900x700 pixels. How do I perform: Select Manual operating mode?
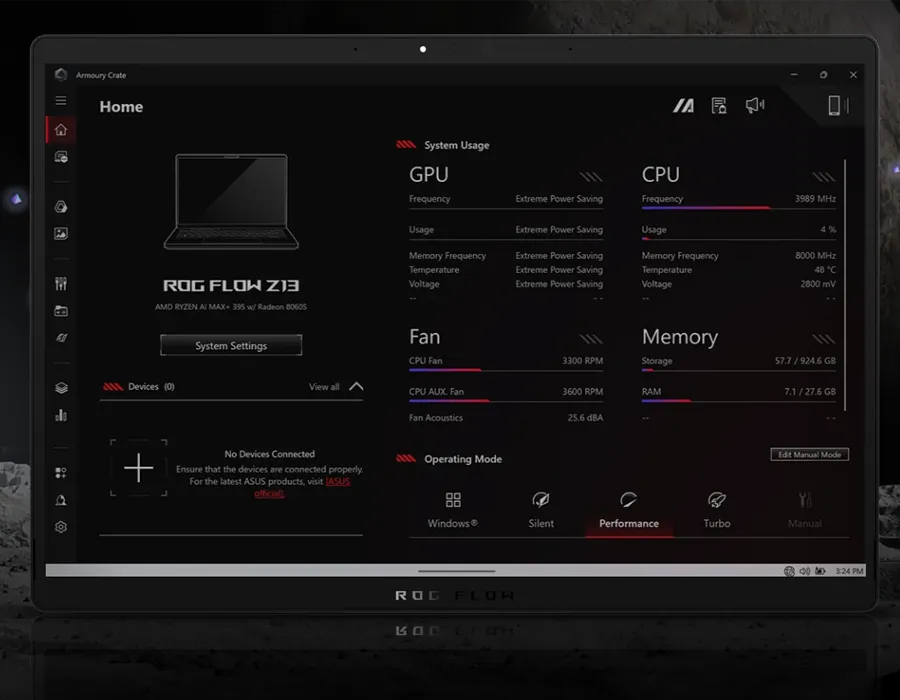point(805,510)
